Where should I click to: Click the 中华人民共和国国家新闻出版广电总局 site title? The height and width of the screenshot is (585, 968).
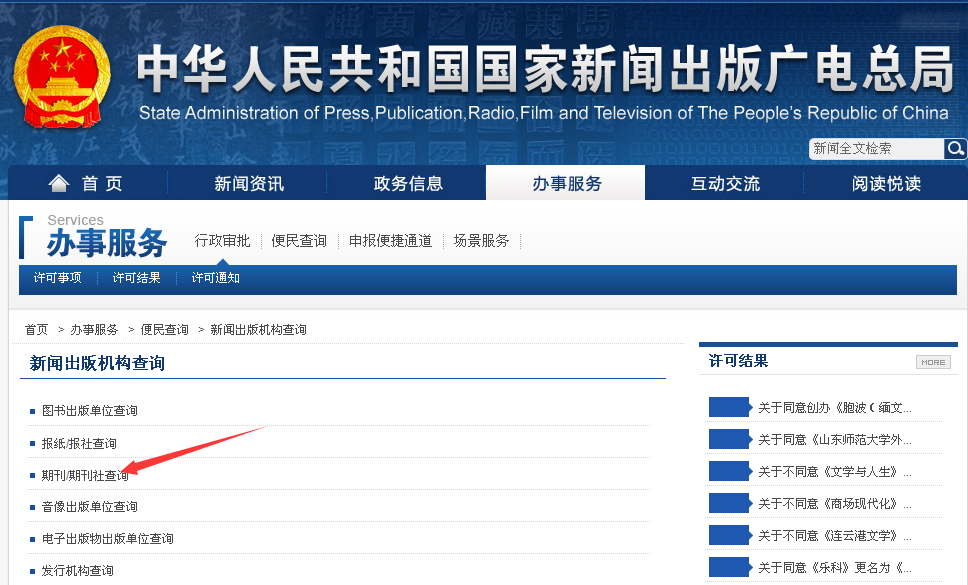coord(545,68)
